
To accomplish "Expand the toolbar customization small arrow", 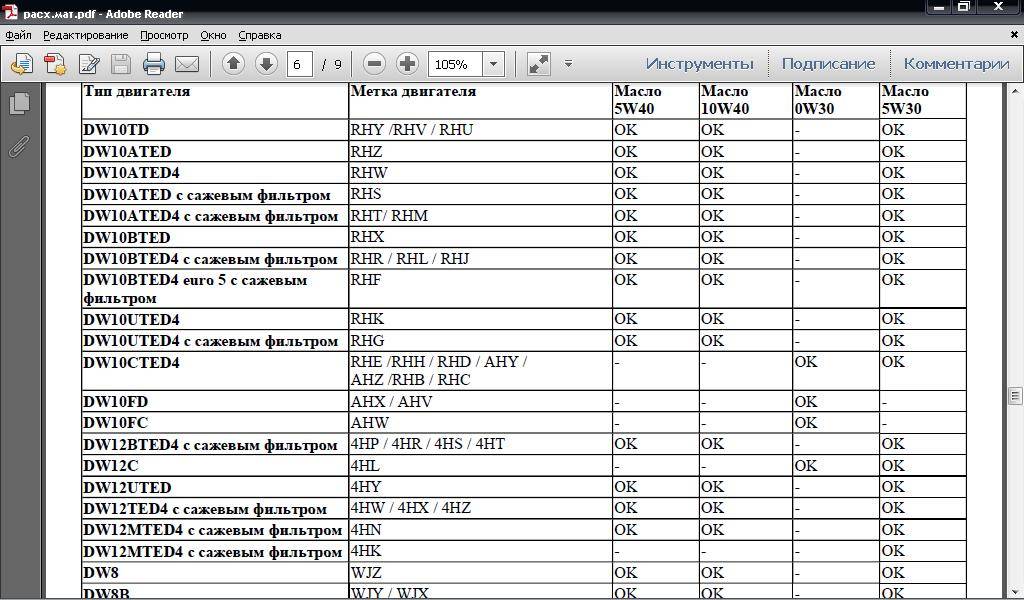I will coord(568,64).
